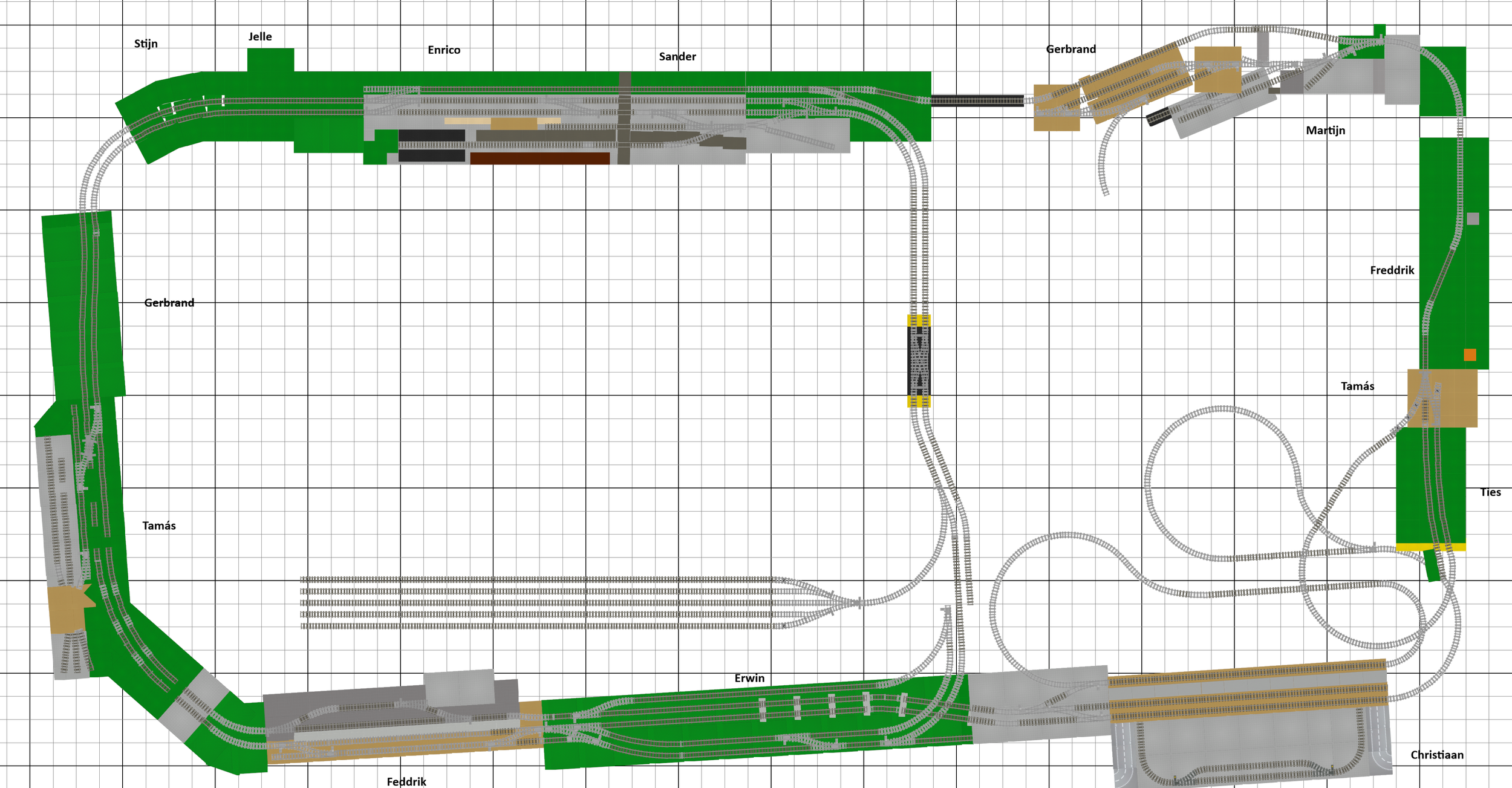This screenshot has height=788, width=1512.
Task: Select the Enrico module label
Action: [444, 50]
